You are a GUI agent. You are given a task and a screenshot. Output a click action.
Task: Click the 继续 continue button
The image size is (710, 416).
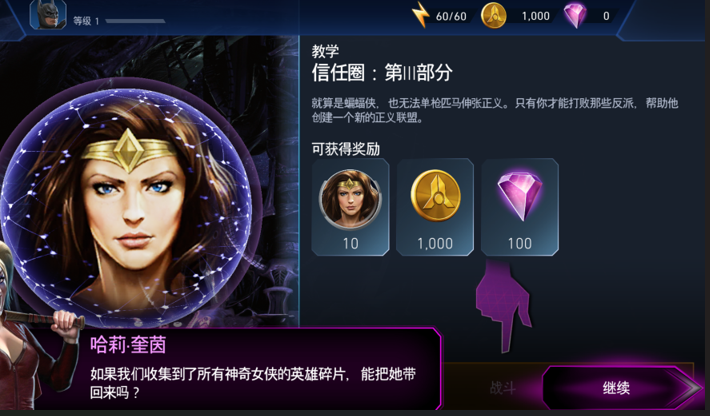tap(621, 387)
